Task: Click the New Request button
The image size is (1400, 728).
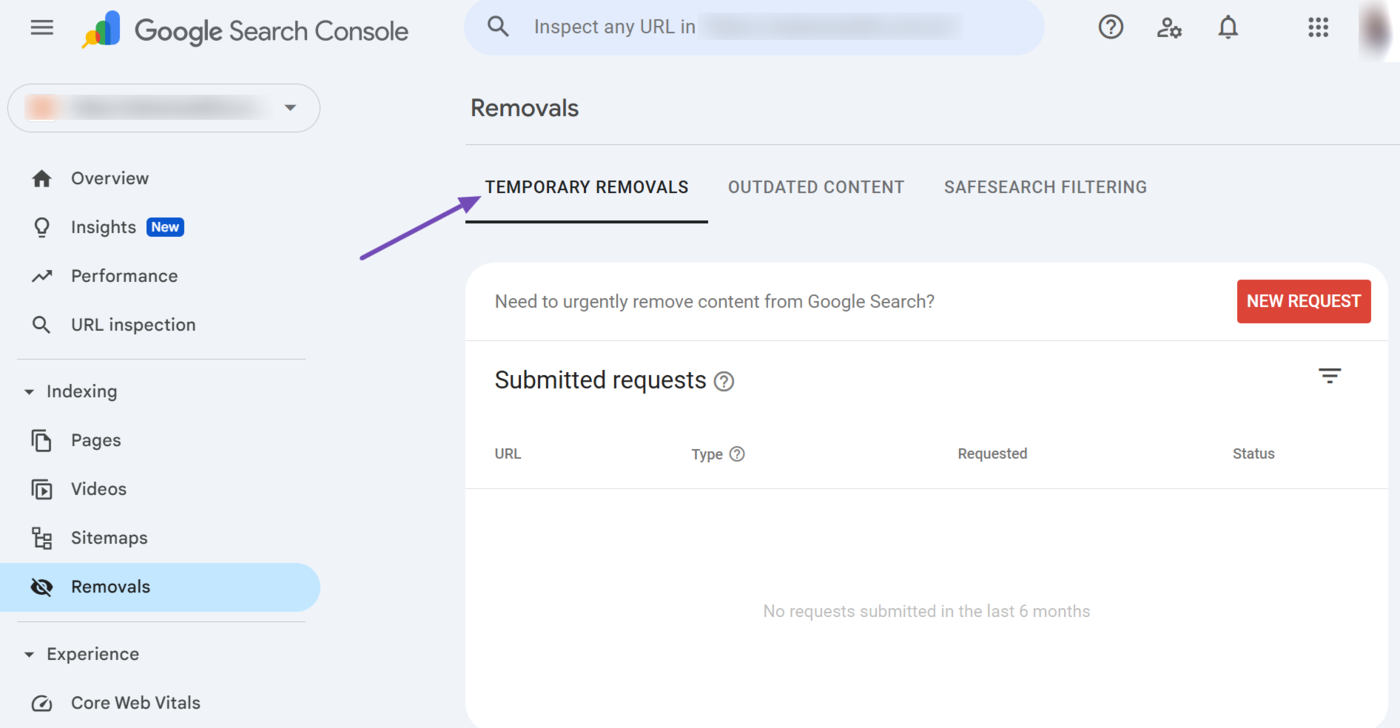Action: 1303,301
